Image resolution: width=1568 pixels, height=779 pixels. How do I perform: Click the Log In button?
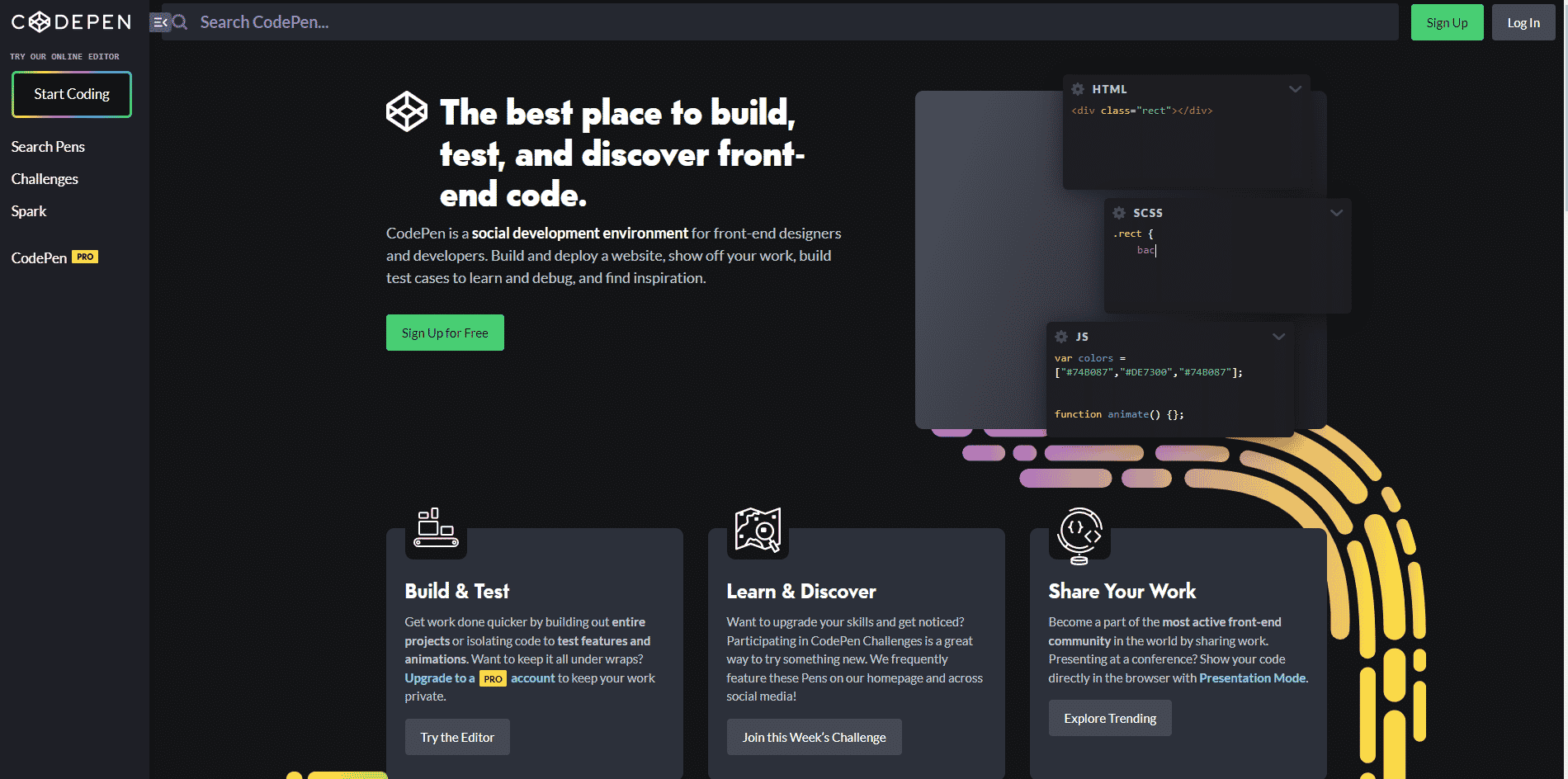[1523, 22]
